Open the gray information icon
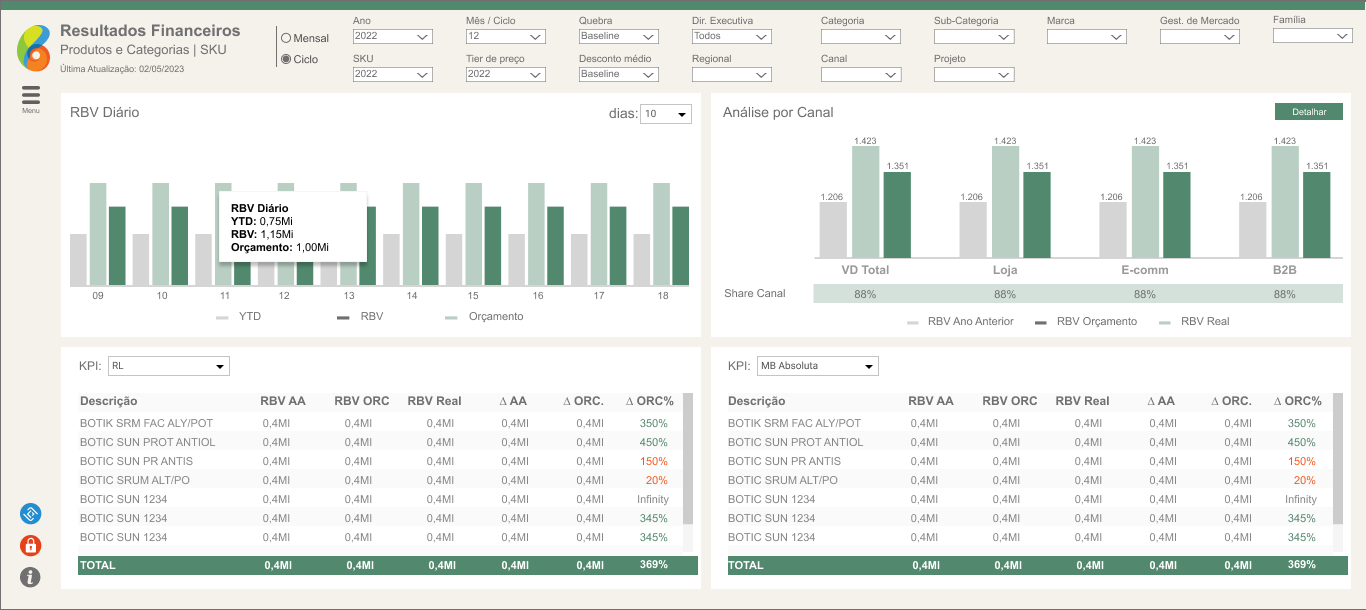Screen dimensions: 1366x610 [x=31, y=577]
